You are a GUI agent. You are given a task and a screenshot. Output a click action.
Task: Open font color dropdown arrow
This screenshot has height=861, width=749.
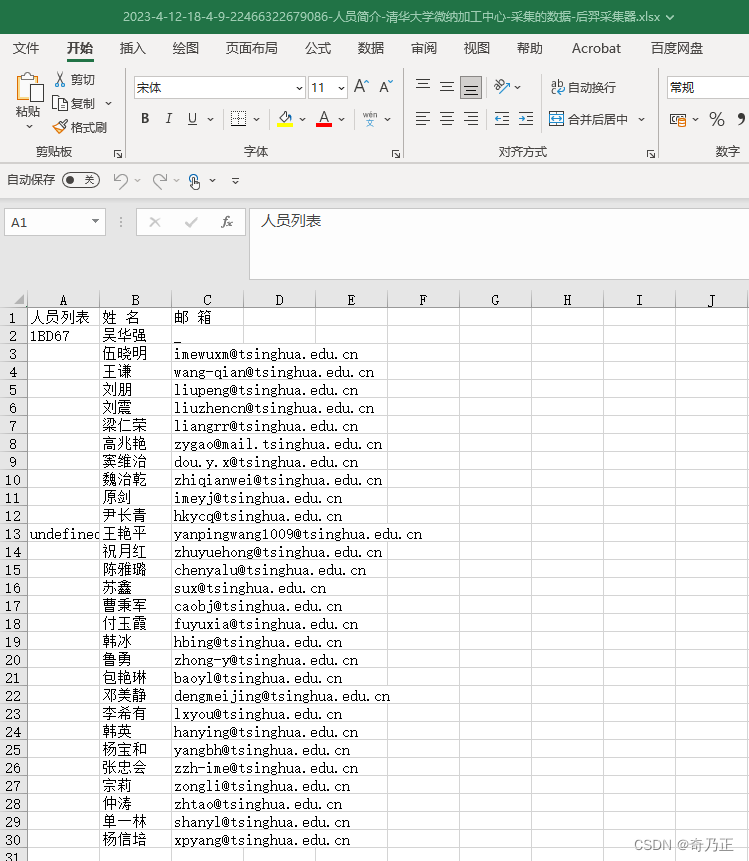point(342,119)
